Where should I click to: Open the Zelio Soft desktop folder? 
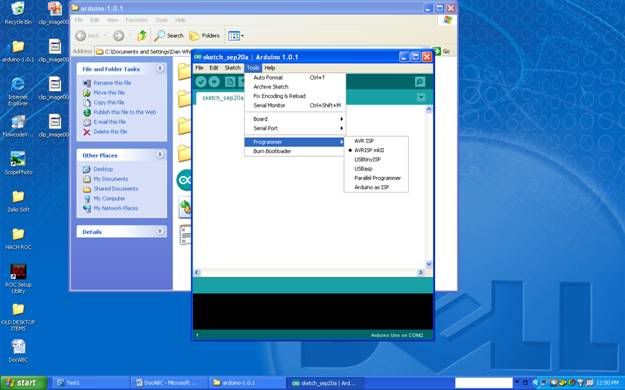[x=18, y=201]
